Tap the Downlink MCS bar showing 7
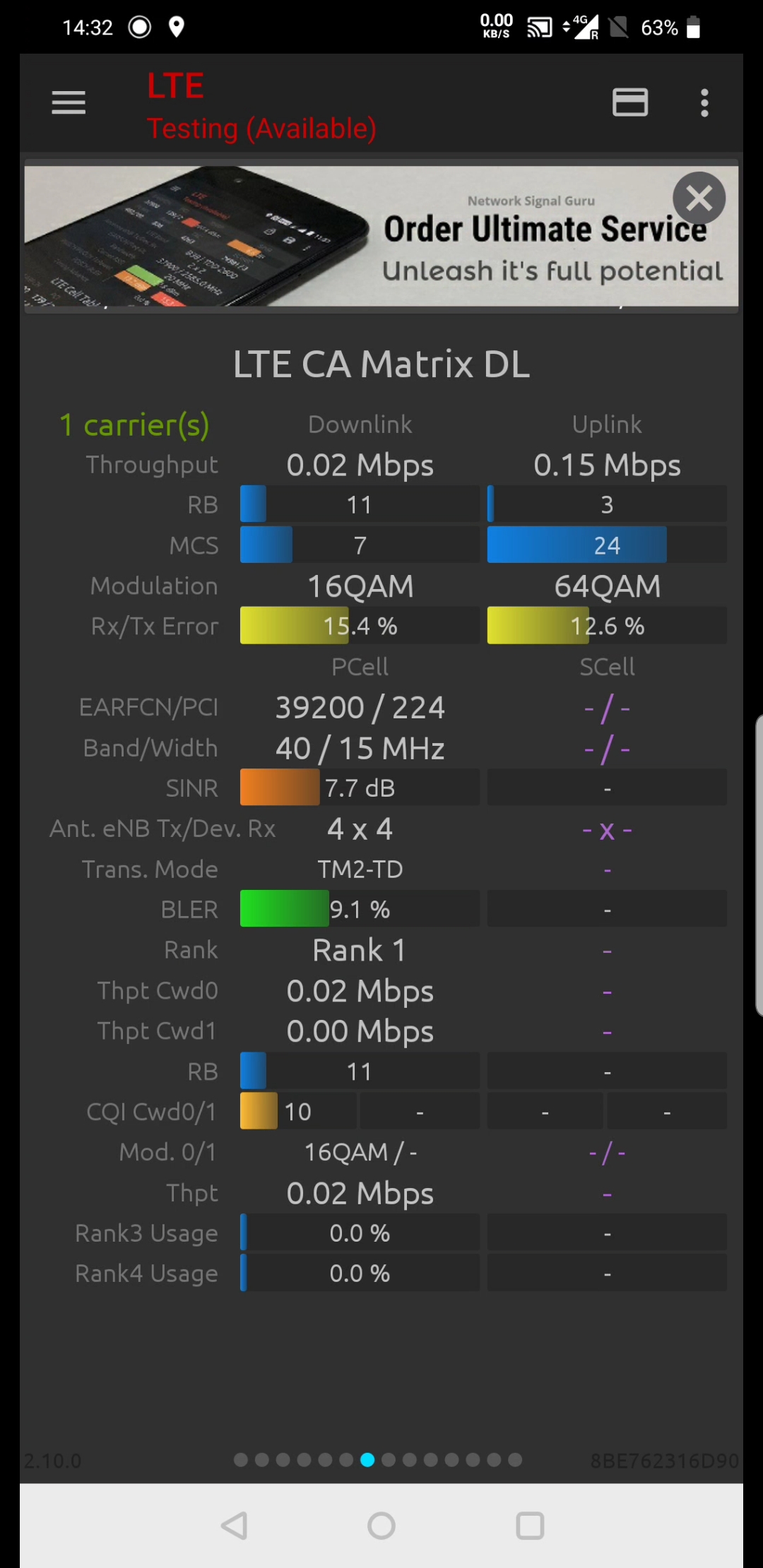The image size is (763, 1568). point(360,545)
